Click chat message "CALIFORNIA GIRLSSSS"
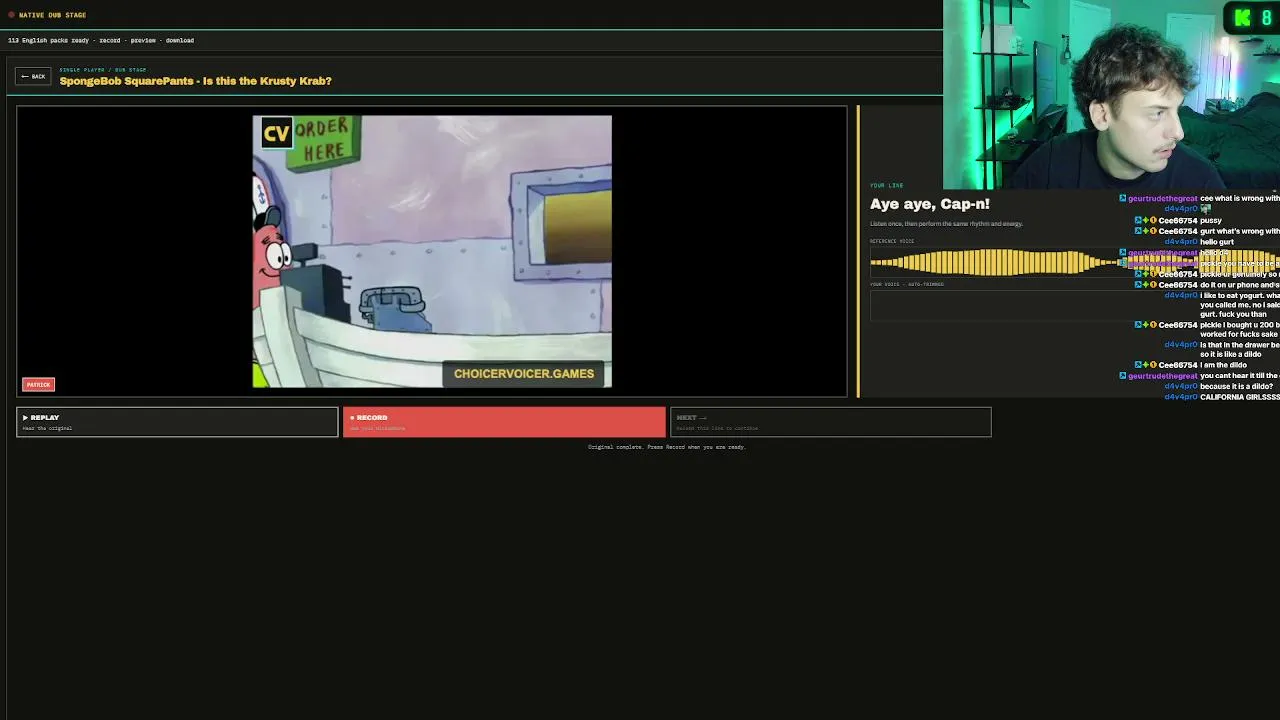This screenshot has width=1280, height=720. click(x=1240, y=397)
